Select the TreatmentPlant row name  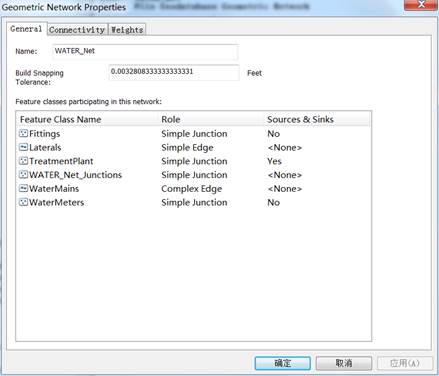click(x=61, y=161)
